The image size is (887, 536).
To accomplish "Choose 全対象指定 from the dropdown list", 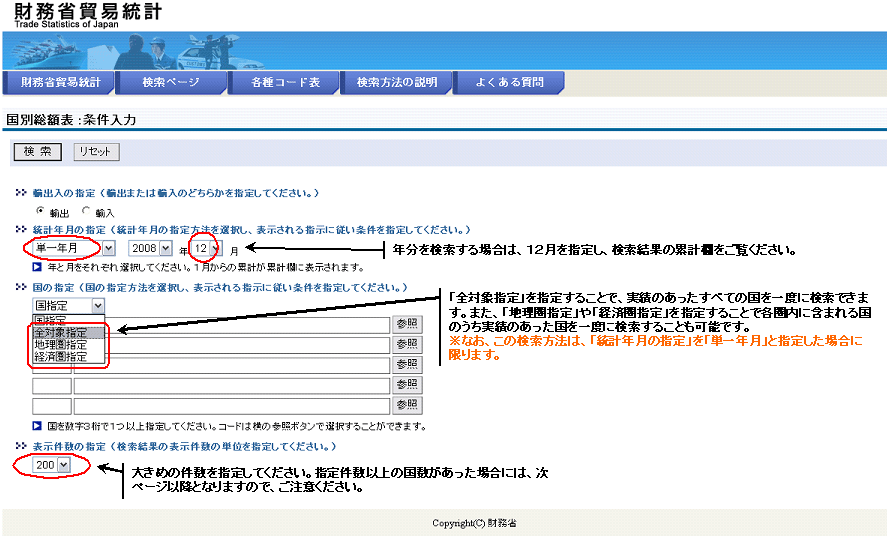I will (61, 332).
